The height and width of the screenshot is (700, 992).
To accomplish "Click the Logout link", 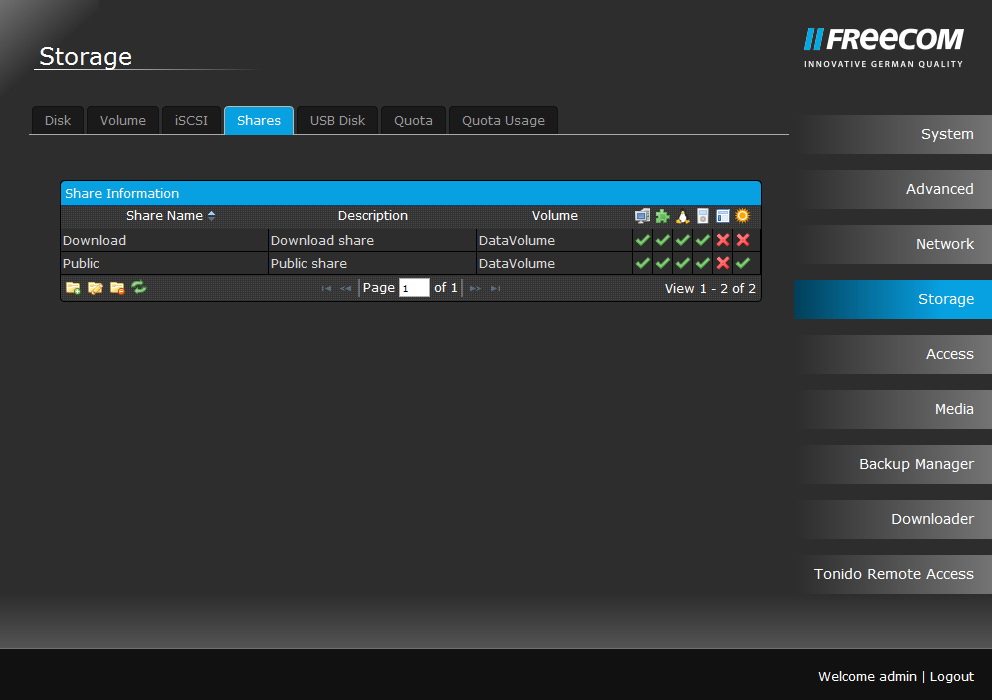I will (x=951, y=677).
